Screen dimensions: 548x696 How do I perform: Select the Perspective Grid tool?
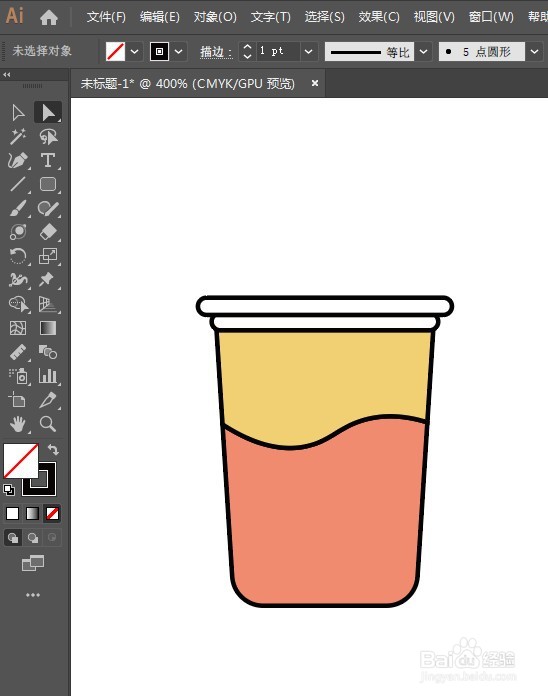point(47,304)
